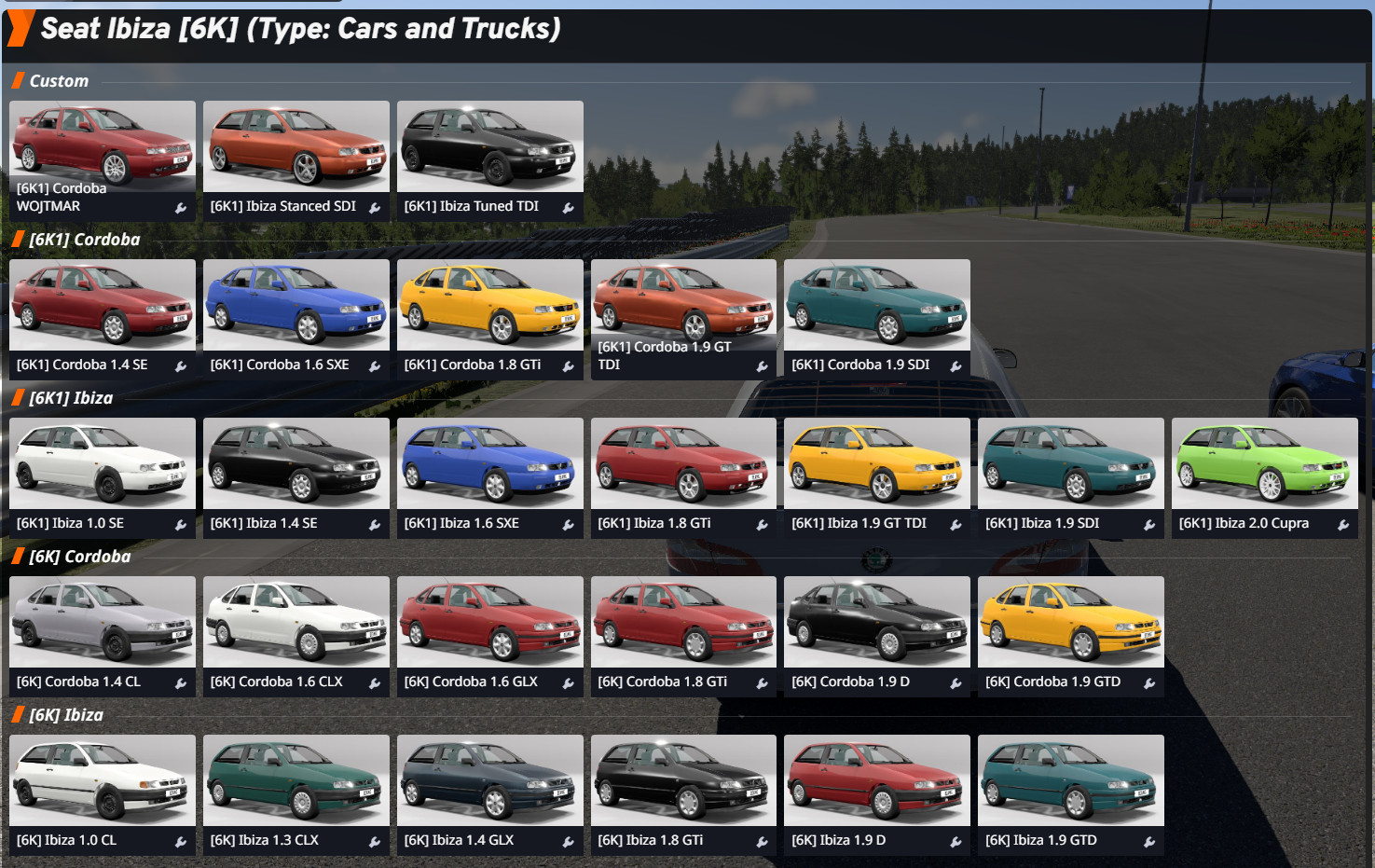Click wrench icon on [6K] Cordoba 1.6 CLX
This screenshot has width=1375, height=868.
point(375,683)
